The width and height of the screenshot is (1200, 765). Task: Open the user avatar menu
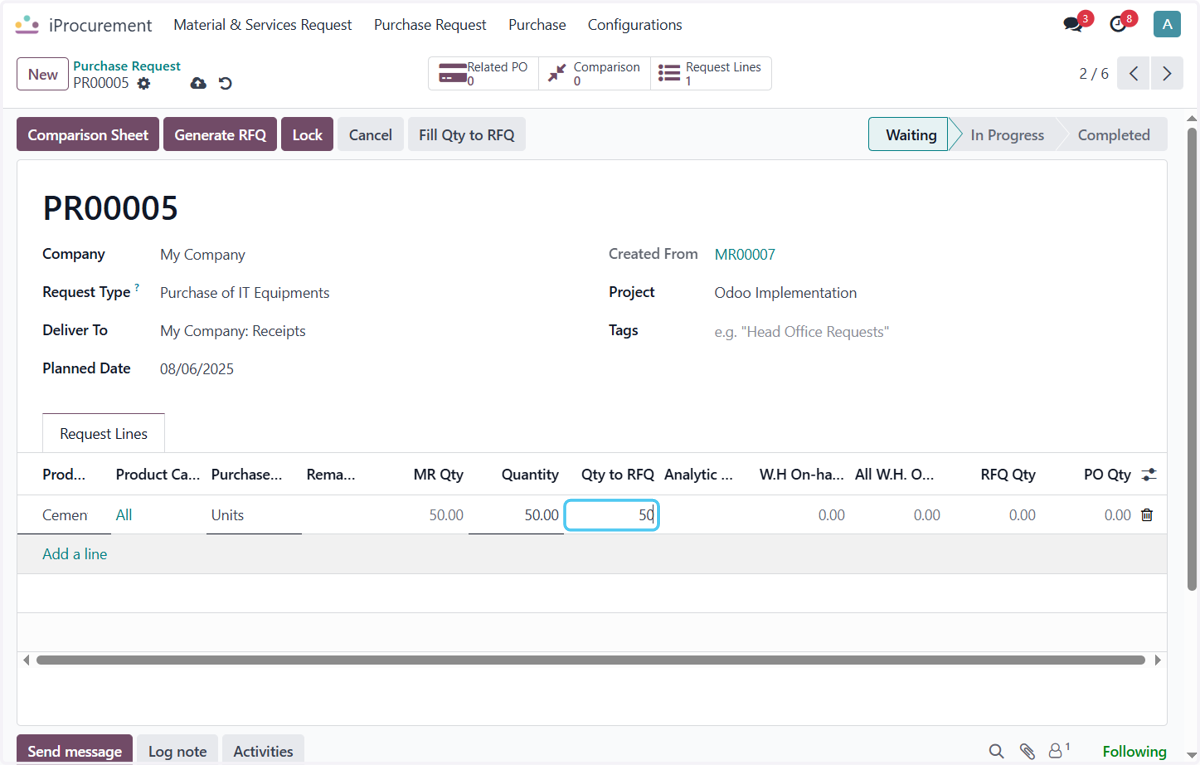point(1167,25)
